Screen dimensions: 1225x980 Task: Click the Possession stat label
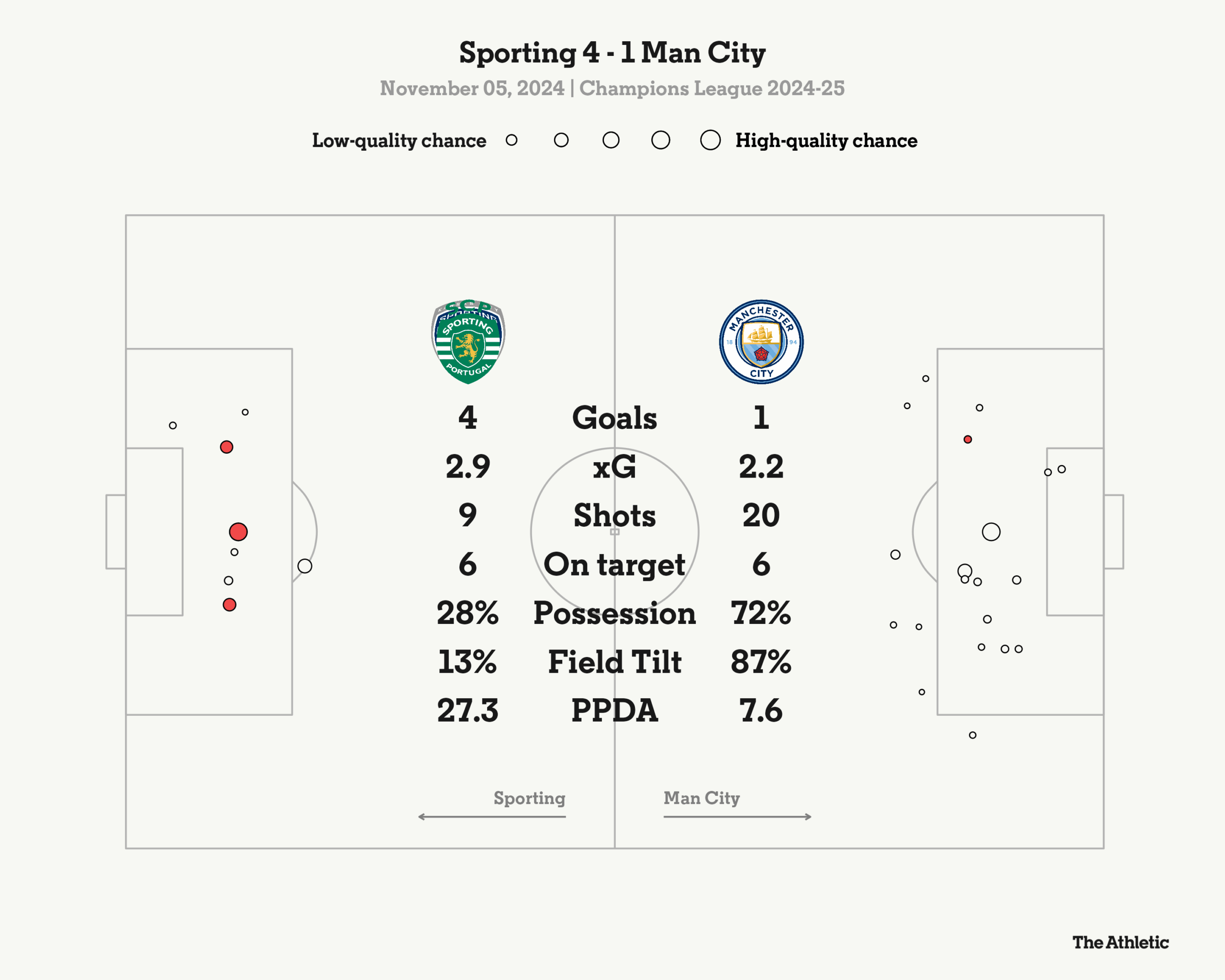[x=614, y=613]
